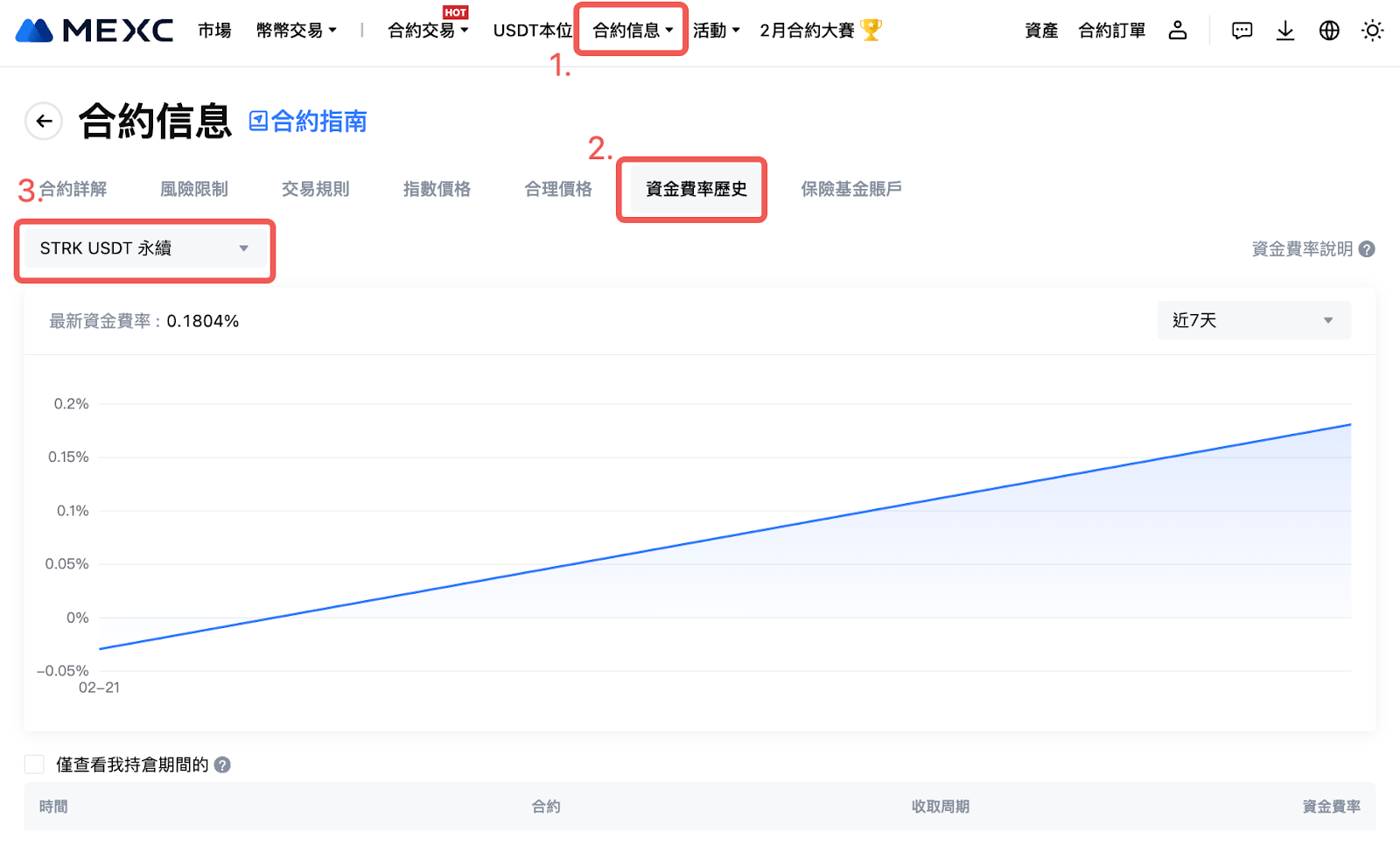
Task: Open the 幣幣交易 menu
Action: [296, 31]
